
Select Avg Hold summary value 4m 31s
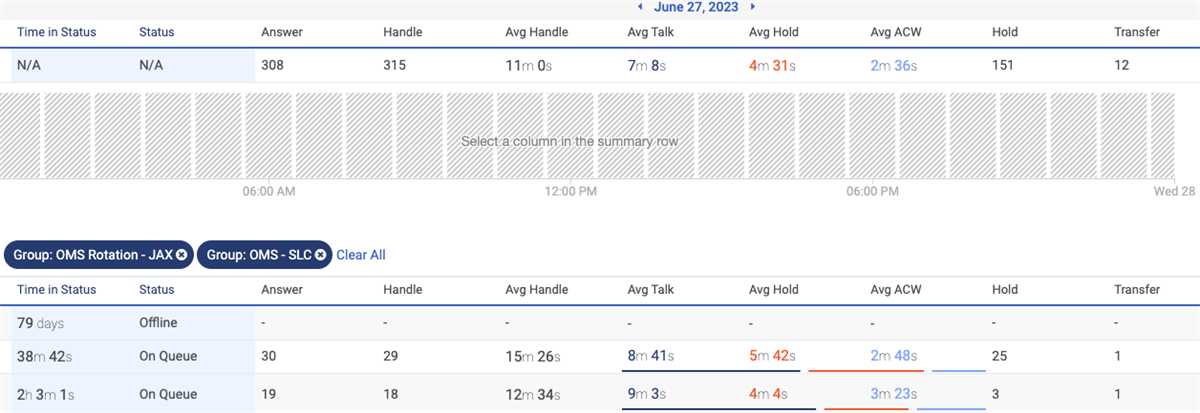coord(771,66)
